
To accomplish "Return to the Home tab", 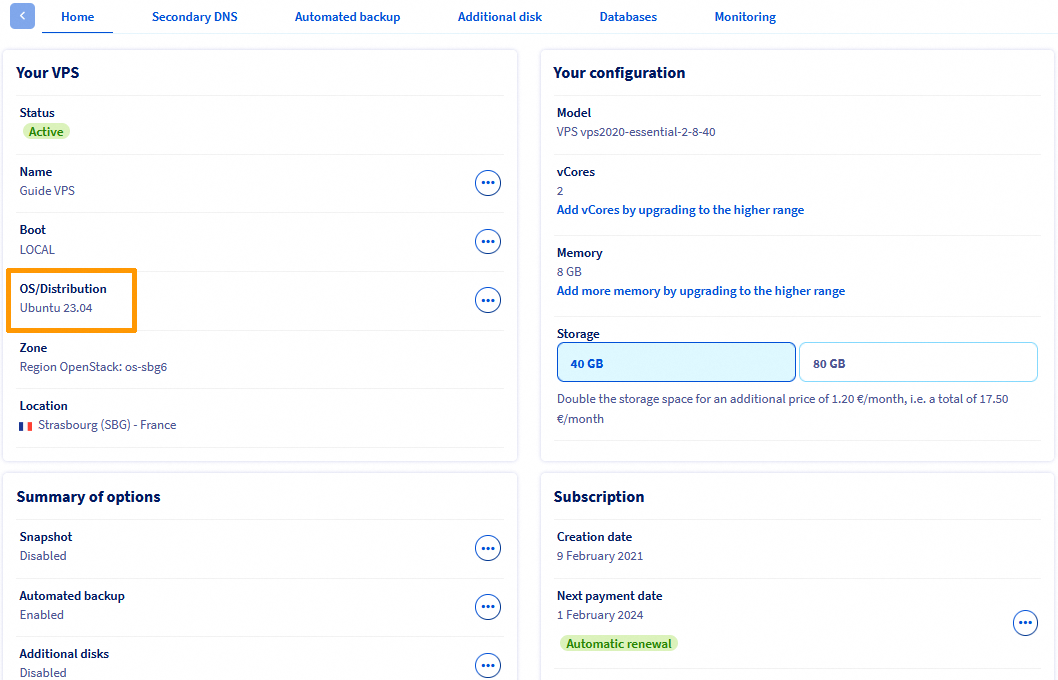I will pyautogui.click(x=77, y=16).
